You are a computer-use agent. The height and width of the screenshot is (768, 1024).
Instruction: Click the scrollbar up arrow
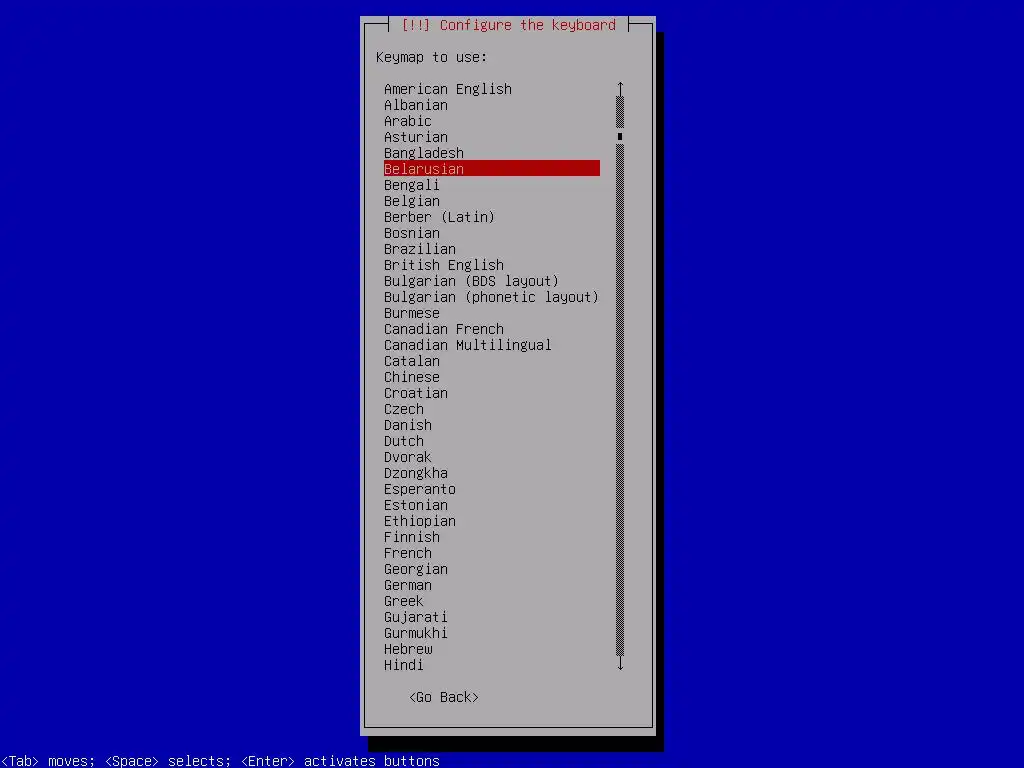[x=620, y=89]
